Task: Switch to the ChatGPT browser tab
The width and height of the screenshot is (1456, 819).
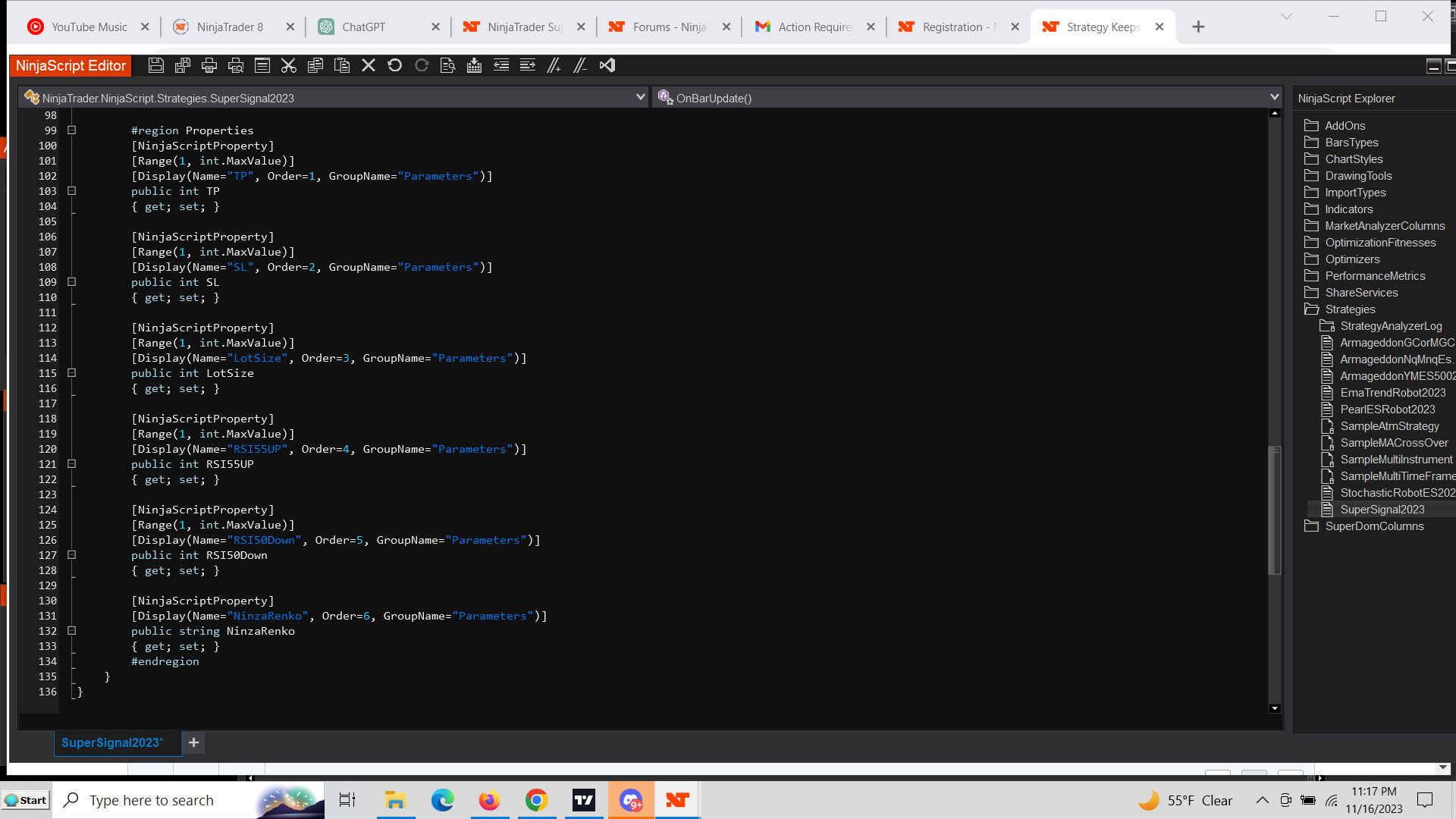Action: click(x=363, y=27)
